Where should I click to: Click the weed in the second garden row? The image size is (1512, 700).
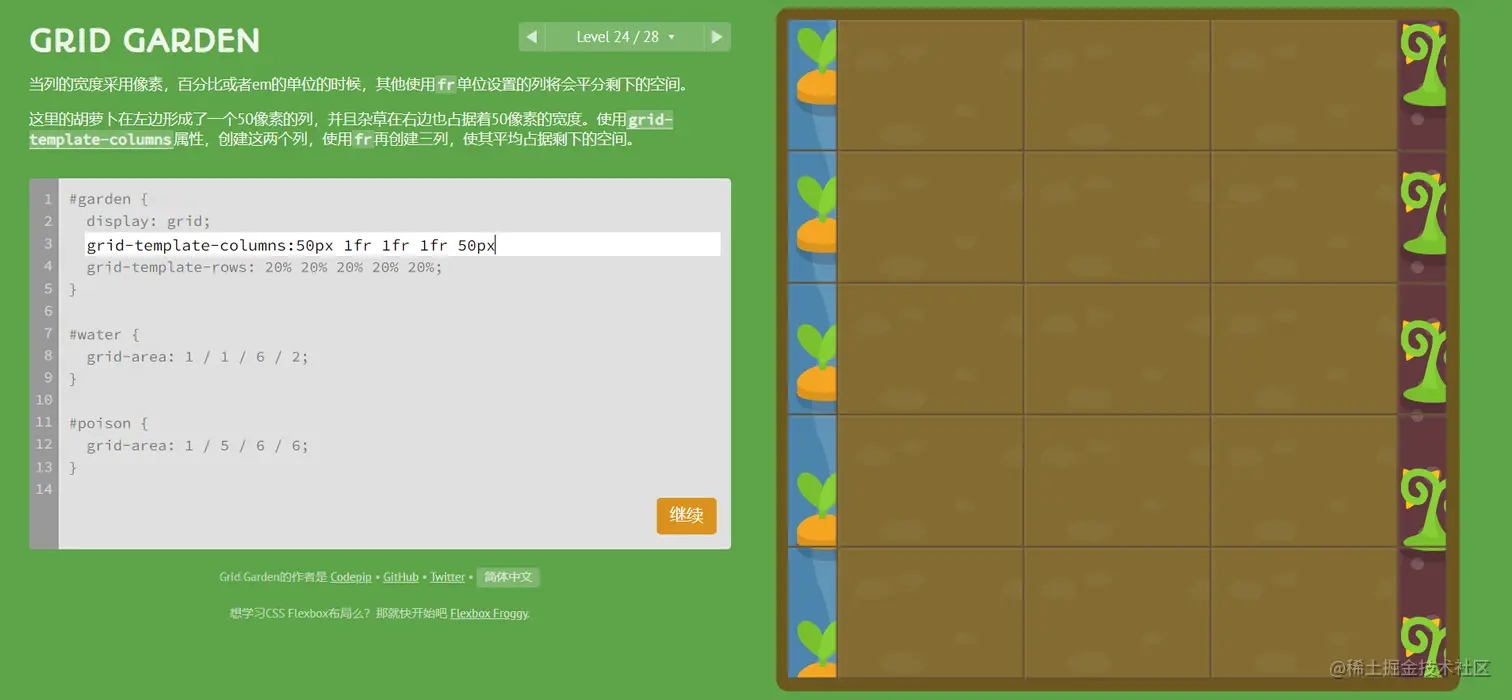[1423, 215]
